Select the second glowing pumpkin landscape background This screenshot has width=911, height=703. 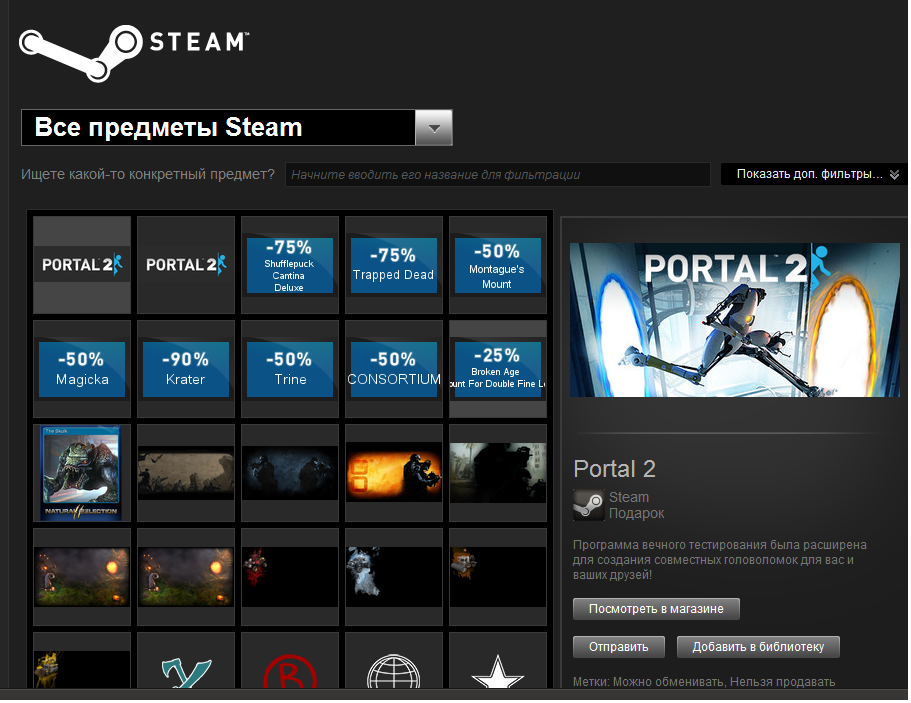[x=186, y=577]
